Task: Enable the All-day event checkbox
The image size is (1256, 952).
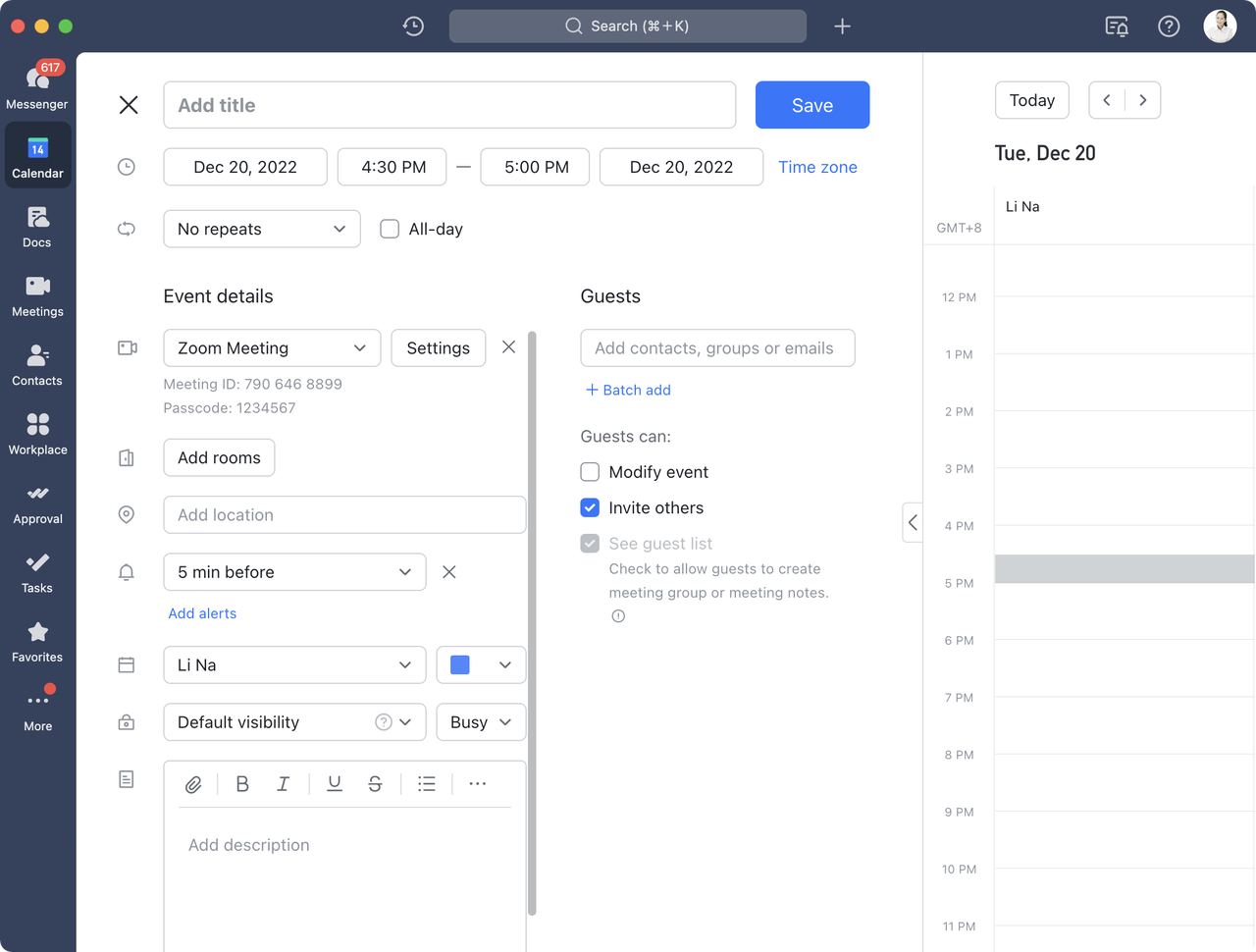Action: point(390,229)
